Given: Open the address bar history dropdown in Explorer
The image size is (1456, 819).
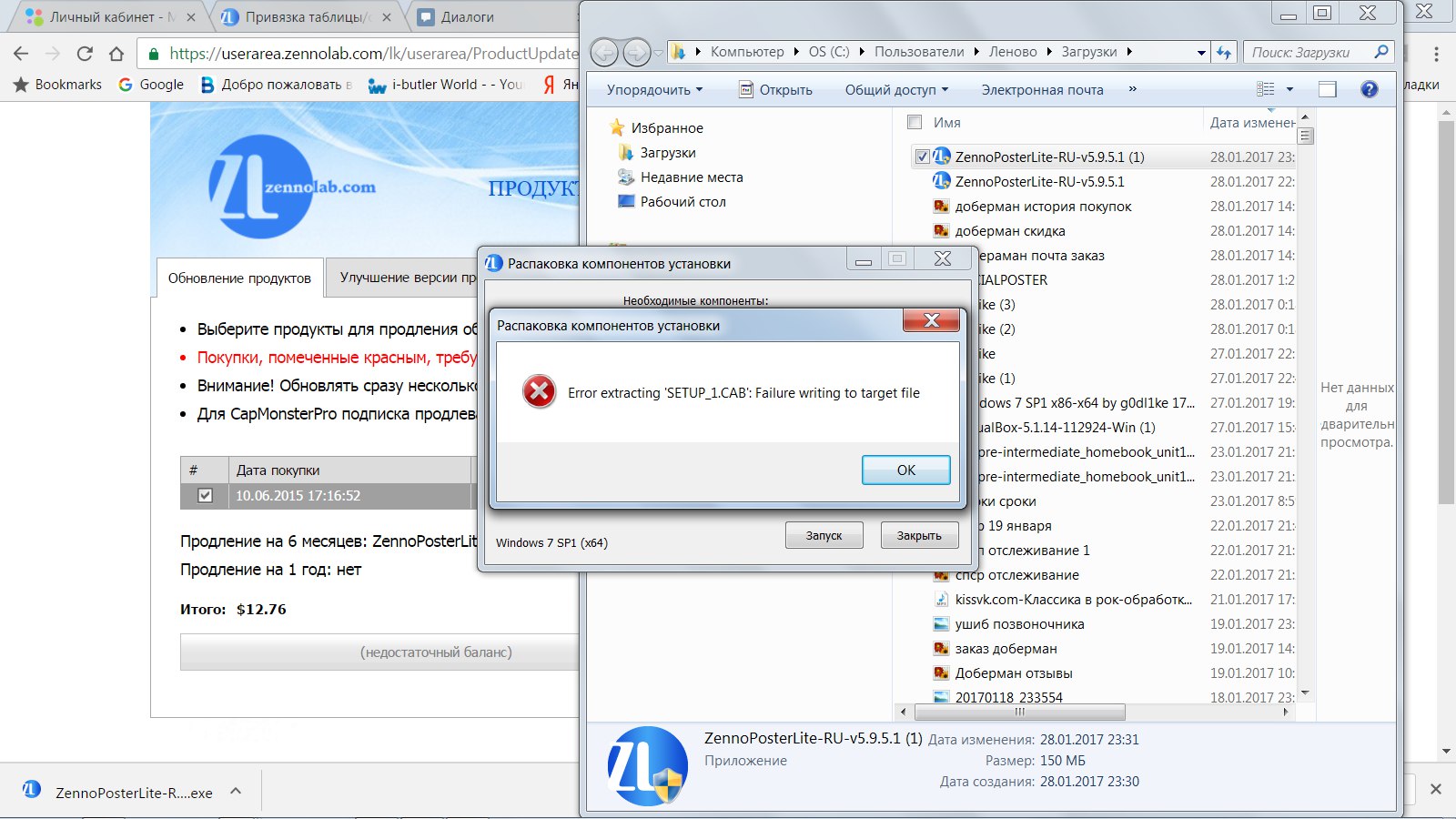Looking at the screenshot, I should pyautogui.click(x=1201, y=53).
